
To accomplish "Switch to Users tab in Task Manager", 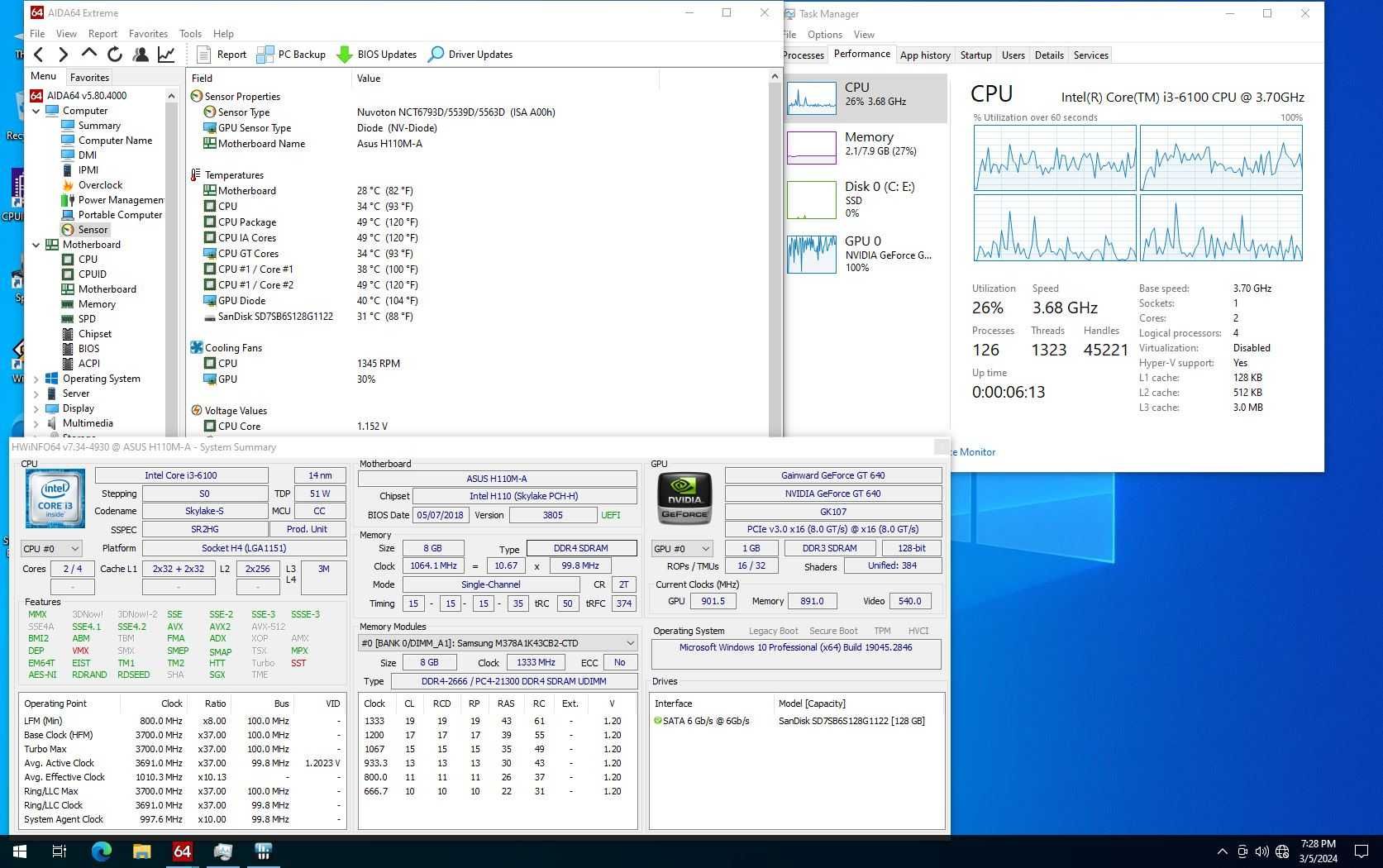I will tap(1013, 55).
